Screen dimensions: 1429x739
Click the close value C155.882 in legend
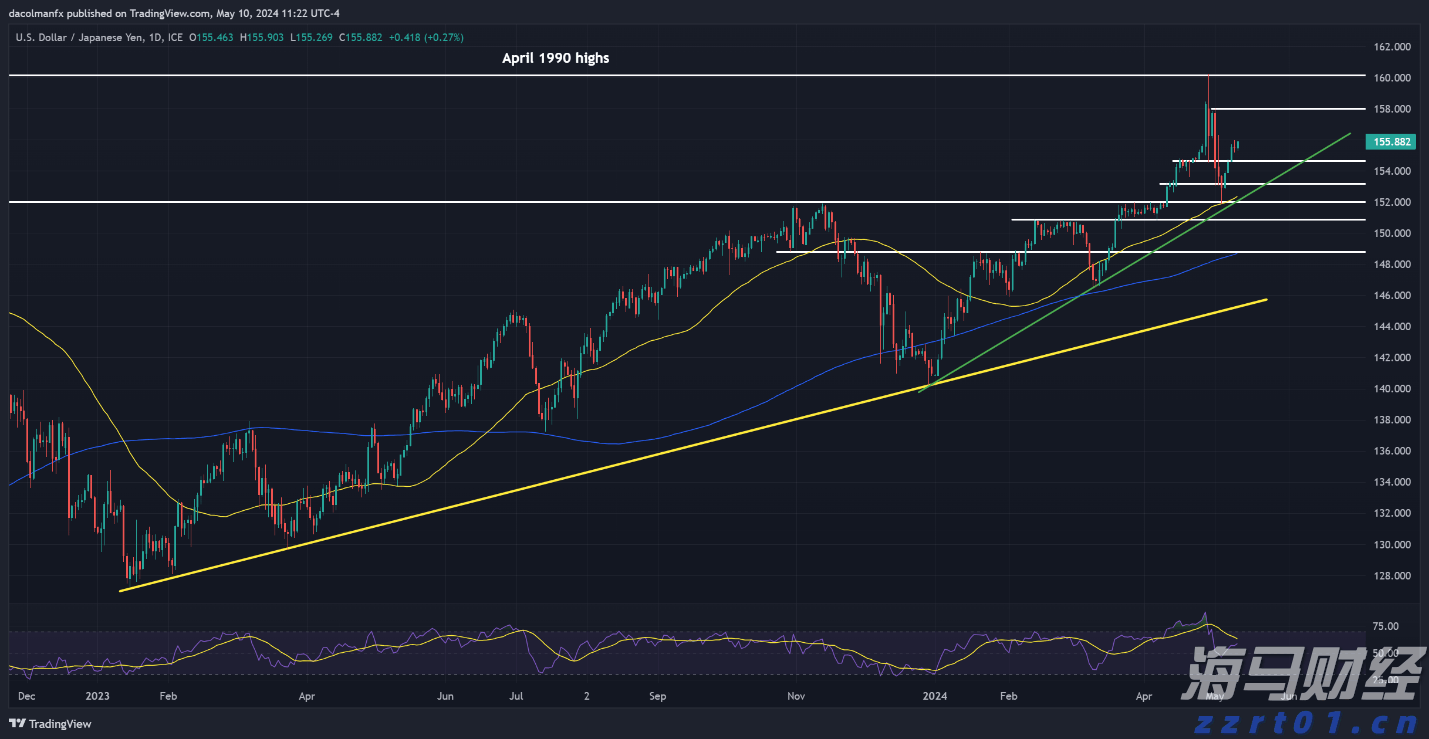(x=360, y=37)
